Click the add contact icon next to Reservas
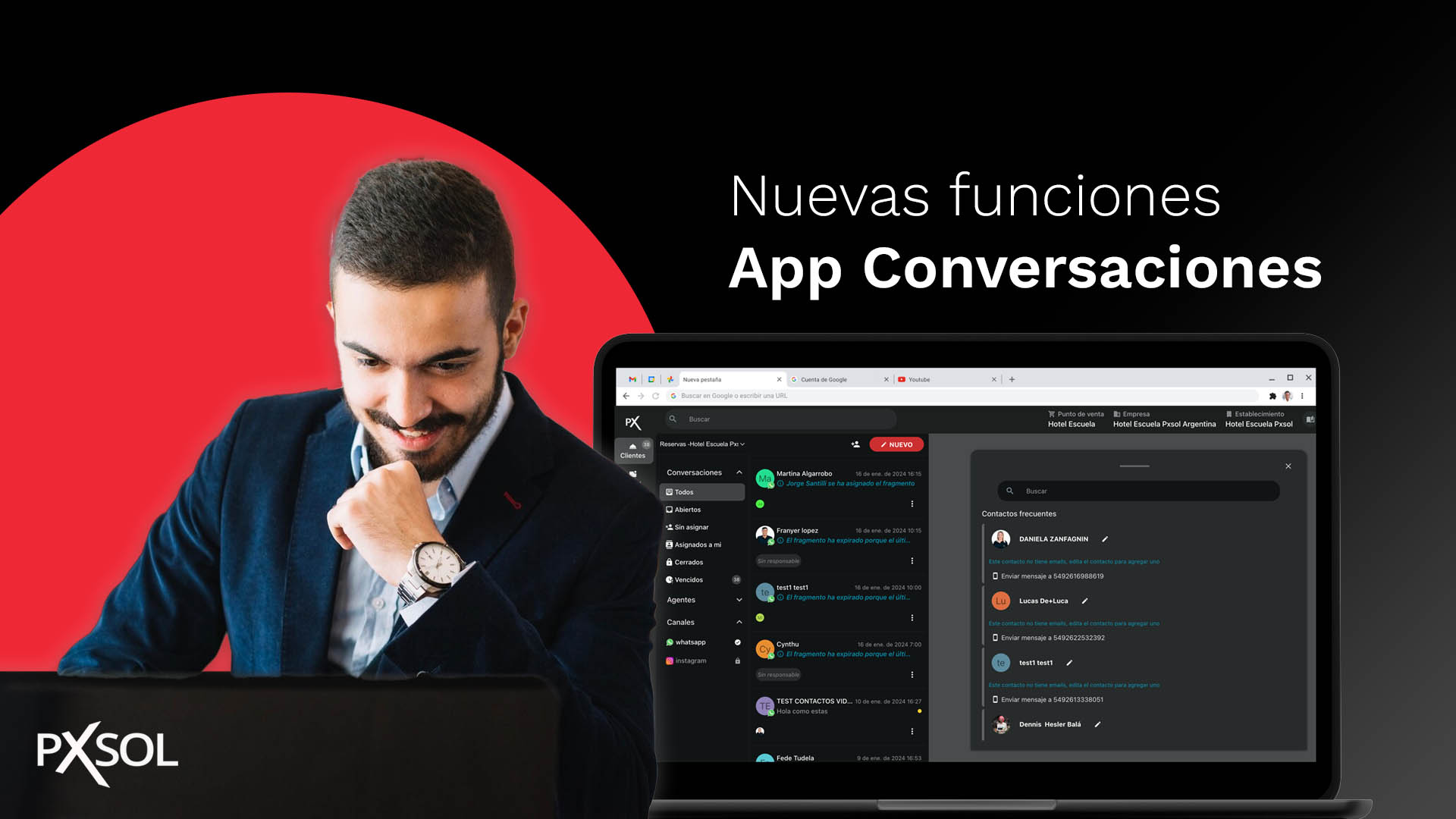1456x819 pixels. 856,444
